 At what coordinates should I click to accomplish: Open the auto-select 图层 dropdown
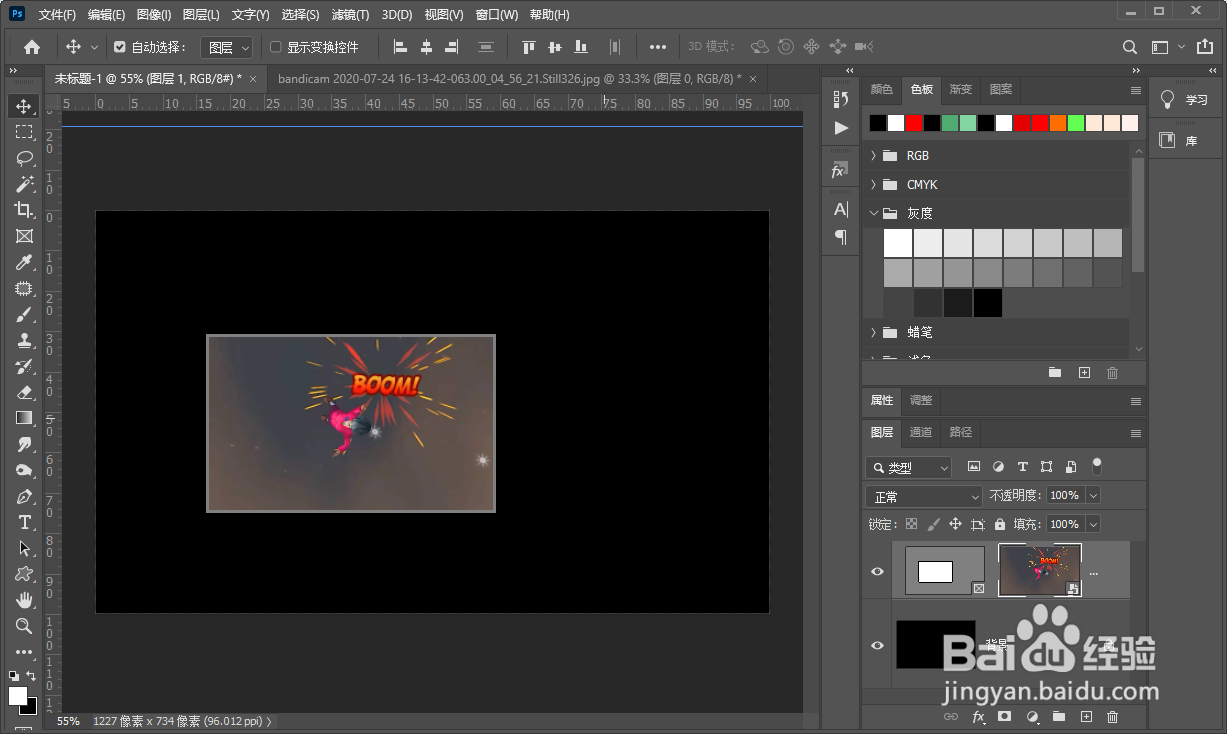227,47
